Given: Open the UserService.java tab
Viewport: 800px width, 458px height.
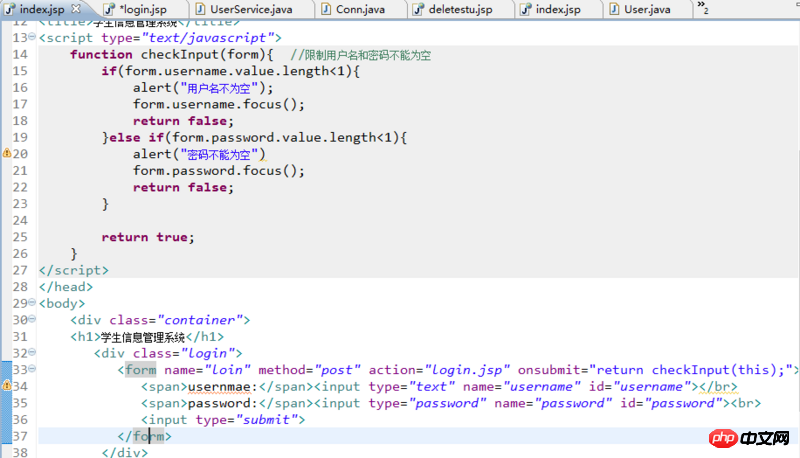Looking at the screenshot, I should [250, 9].
